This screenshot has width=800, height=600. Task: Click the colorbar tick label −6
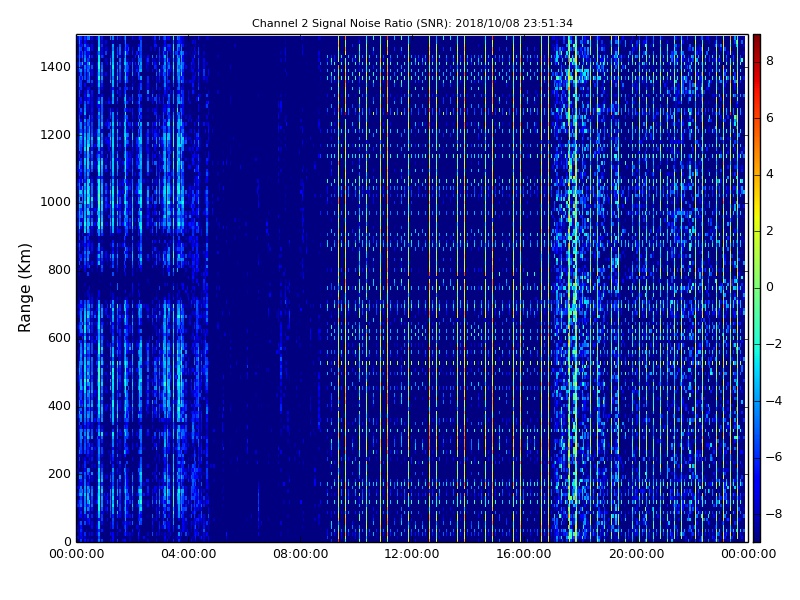tap(773, 457)
